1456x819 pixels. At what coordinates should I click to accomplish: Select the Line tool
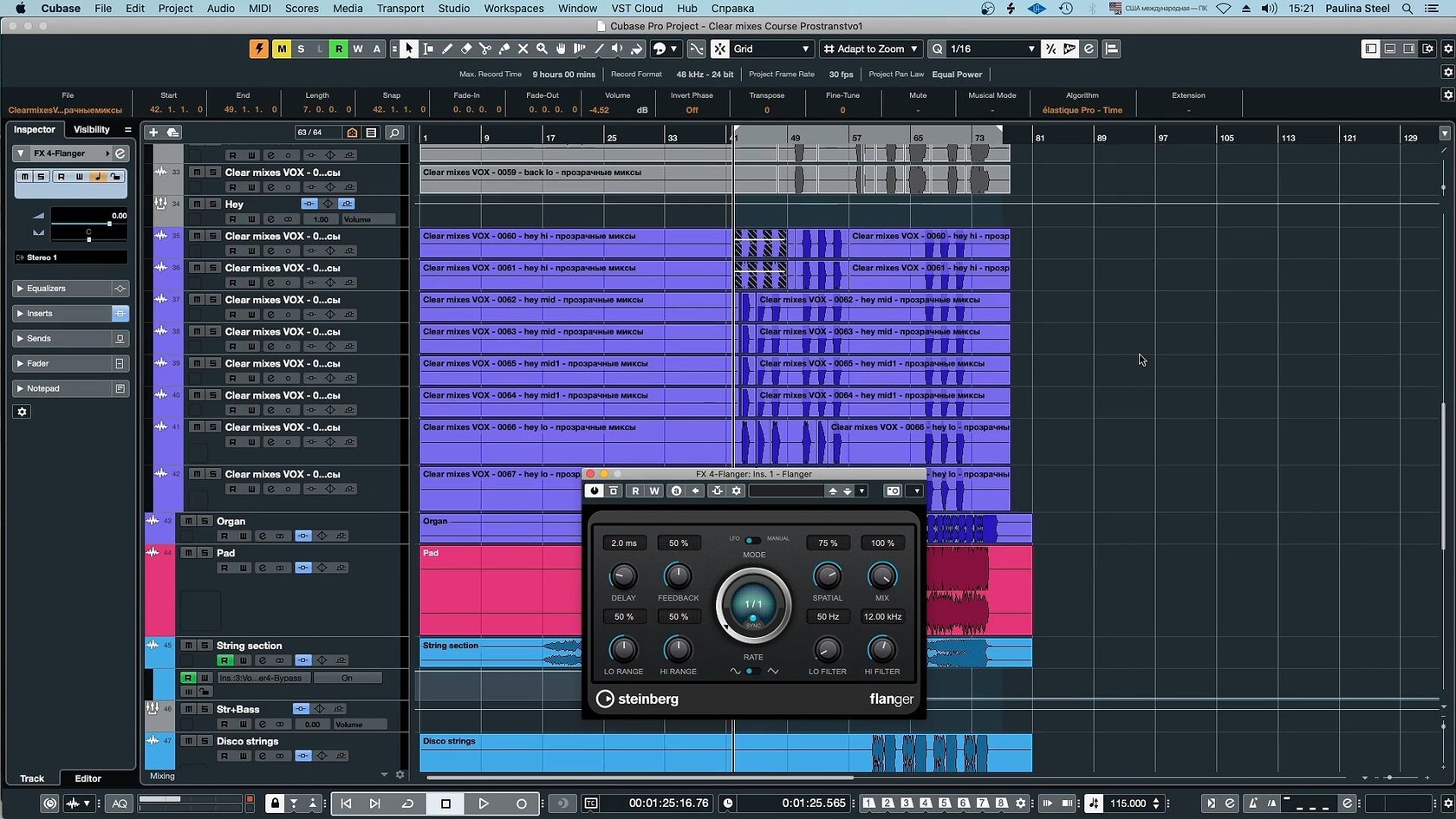(599, 49)
